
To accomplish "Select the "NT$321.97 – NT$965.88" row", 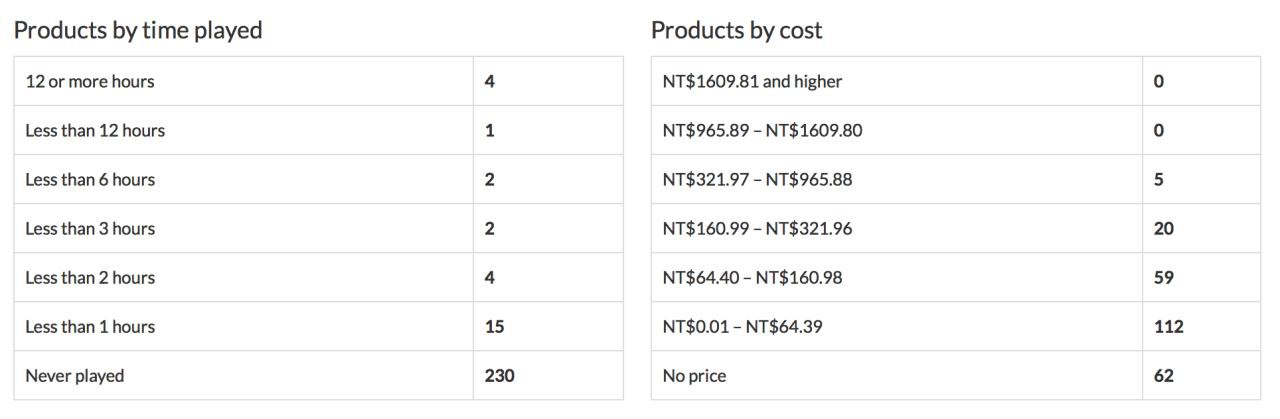I will coord(757,179).
